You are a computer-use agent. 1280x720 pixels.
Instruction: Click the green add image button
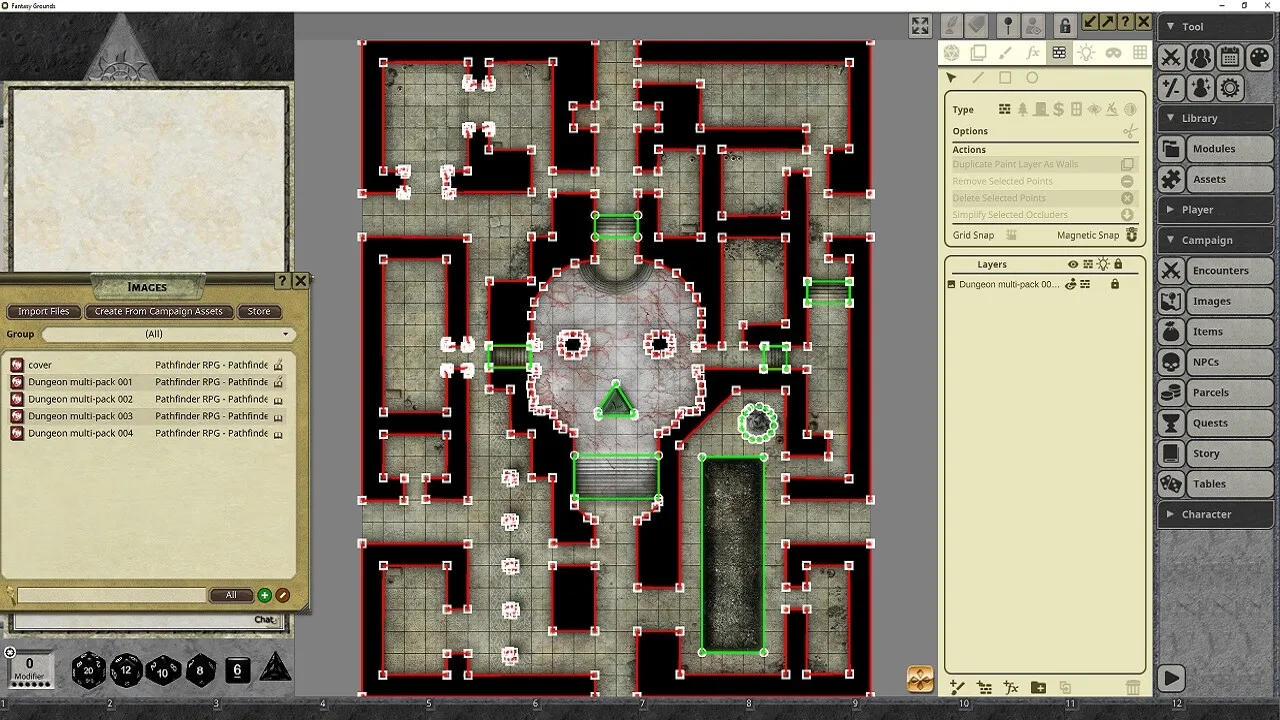pos(265,595)
